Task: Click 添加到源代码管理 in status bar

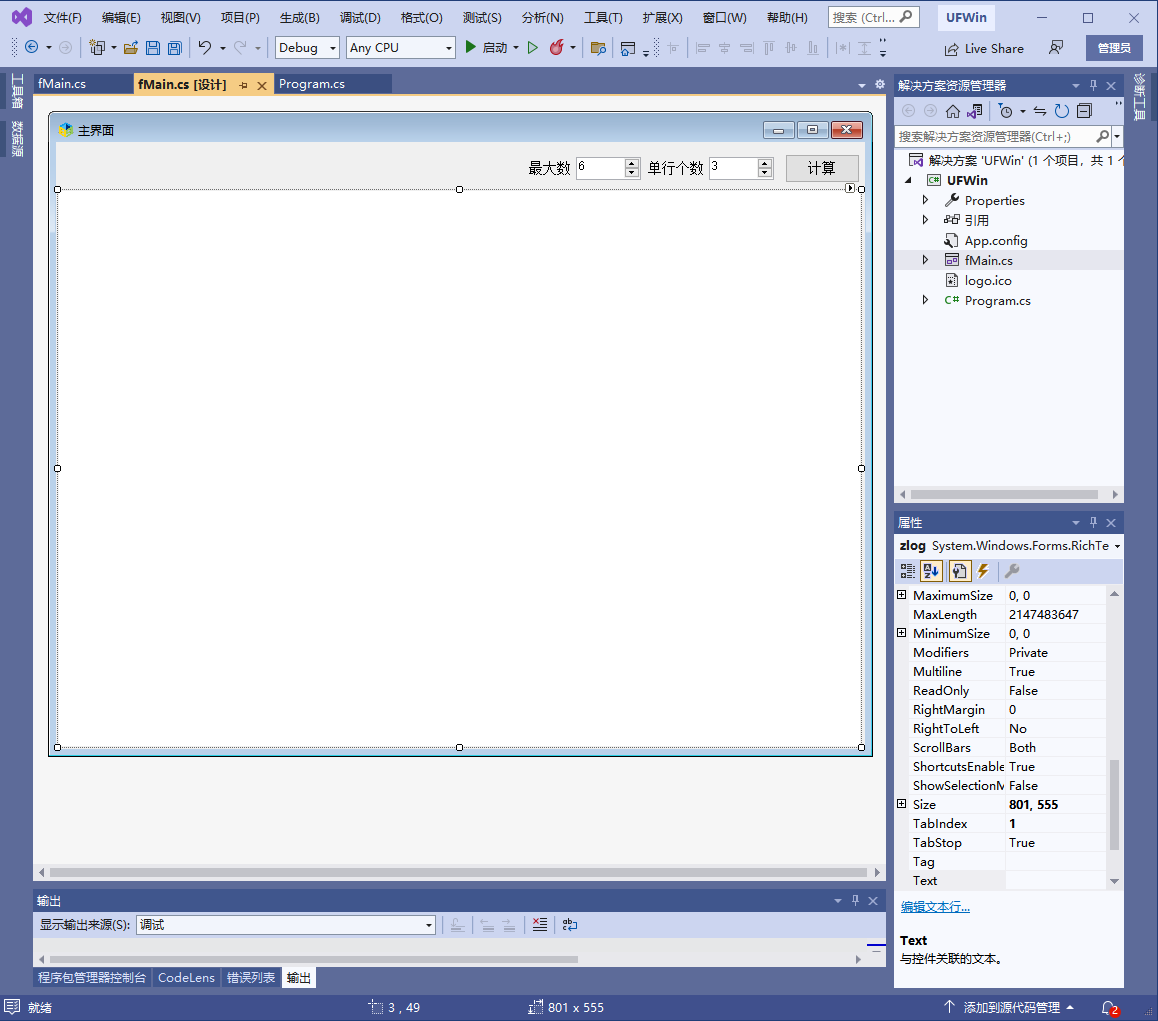Action: tap(1011, 1008)
